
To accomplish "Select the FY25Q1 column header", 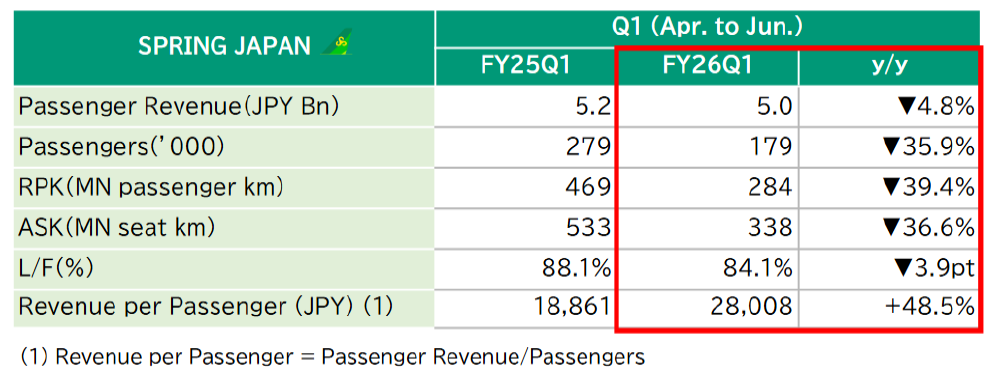I will 525,67.
